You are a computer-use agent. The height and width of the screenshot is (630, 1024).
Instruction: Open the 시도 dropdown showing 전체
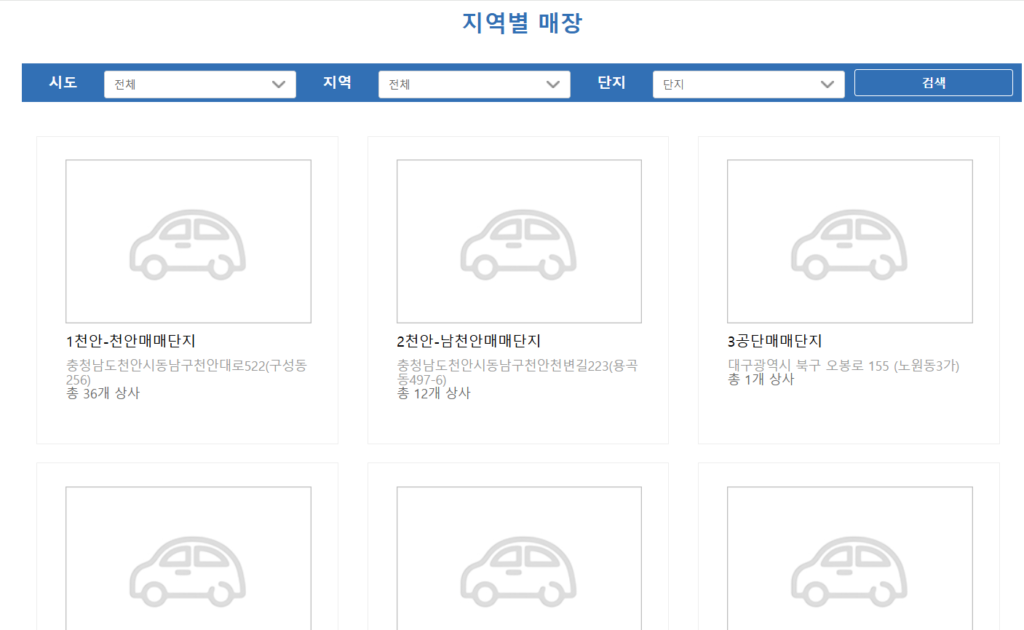tap(200, 84)
